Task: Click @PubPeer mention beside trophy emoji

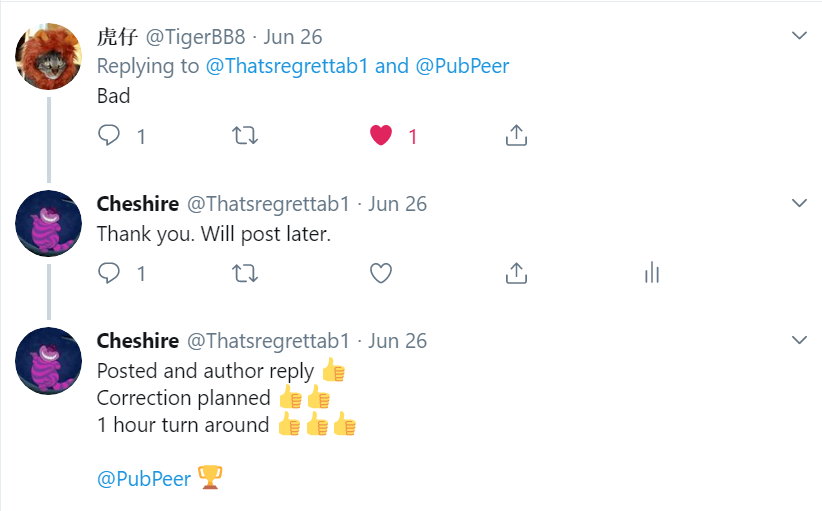Action: [x=144, y=479]
